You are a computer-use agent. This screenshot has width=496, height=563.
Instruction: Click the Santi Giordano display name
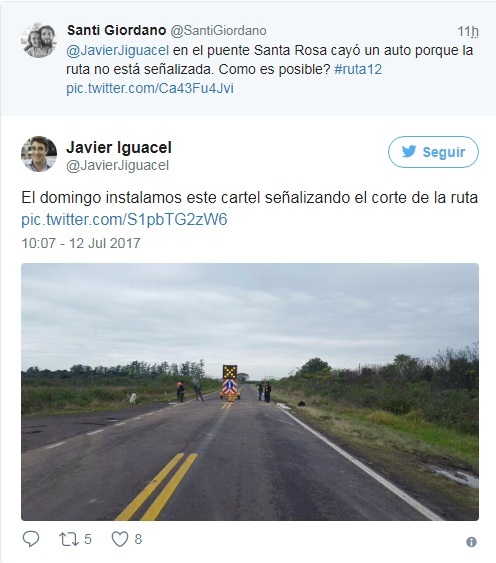(x=116, y=30)
